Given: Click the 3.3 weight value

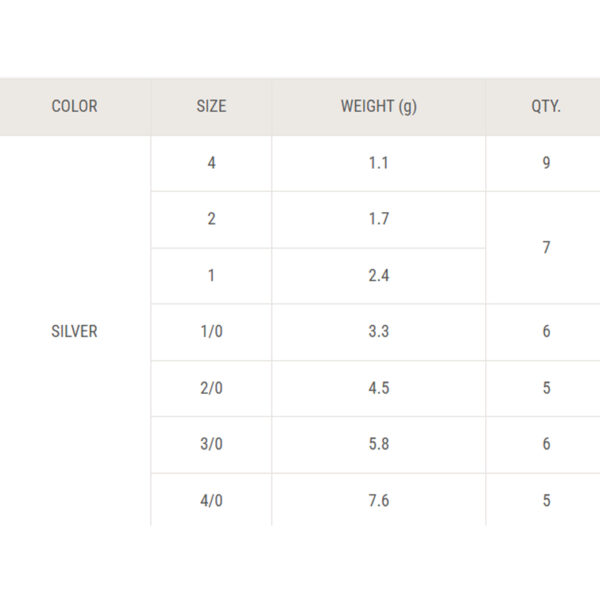Looking at the screenshot, I should coord(379,332).
